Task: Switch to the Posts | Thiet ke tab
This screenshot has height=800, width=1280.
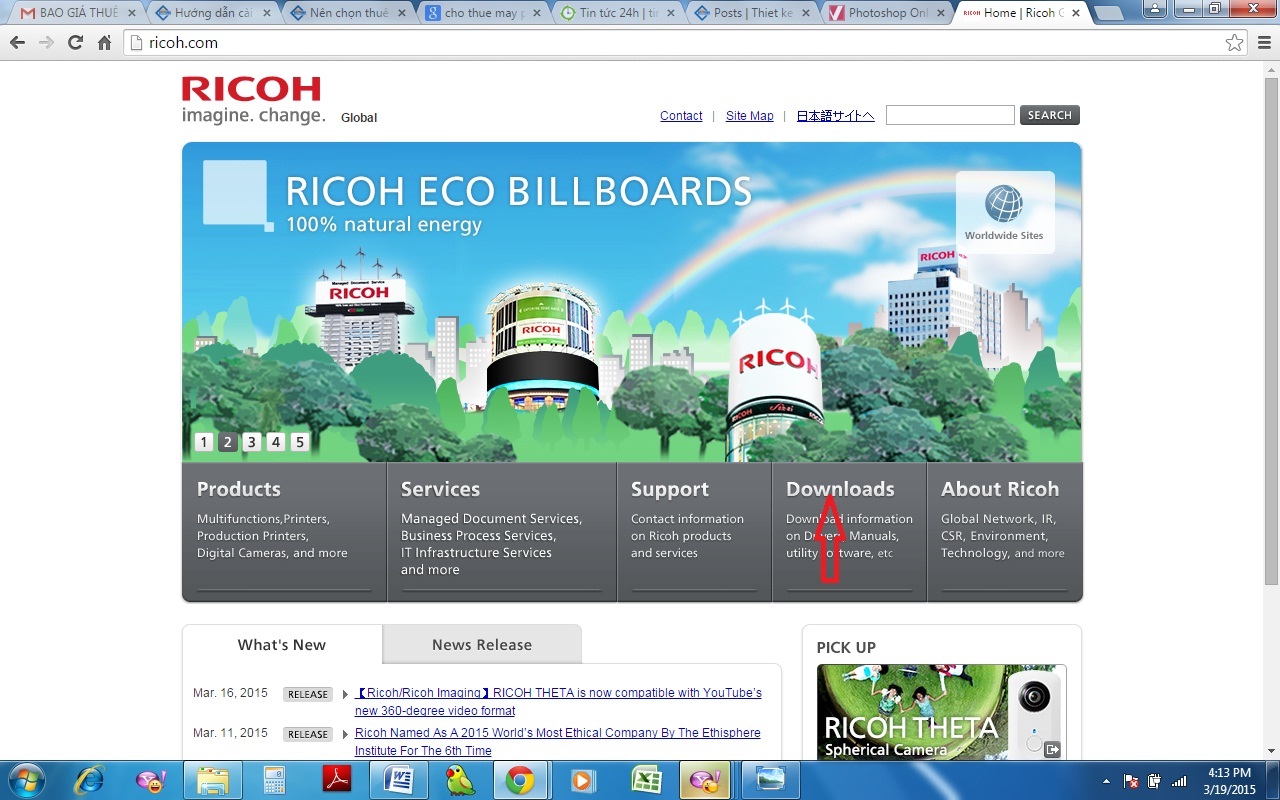Action: click(x=753, y=13)
